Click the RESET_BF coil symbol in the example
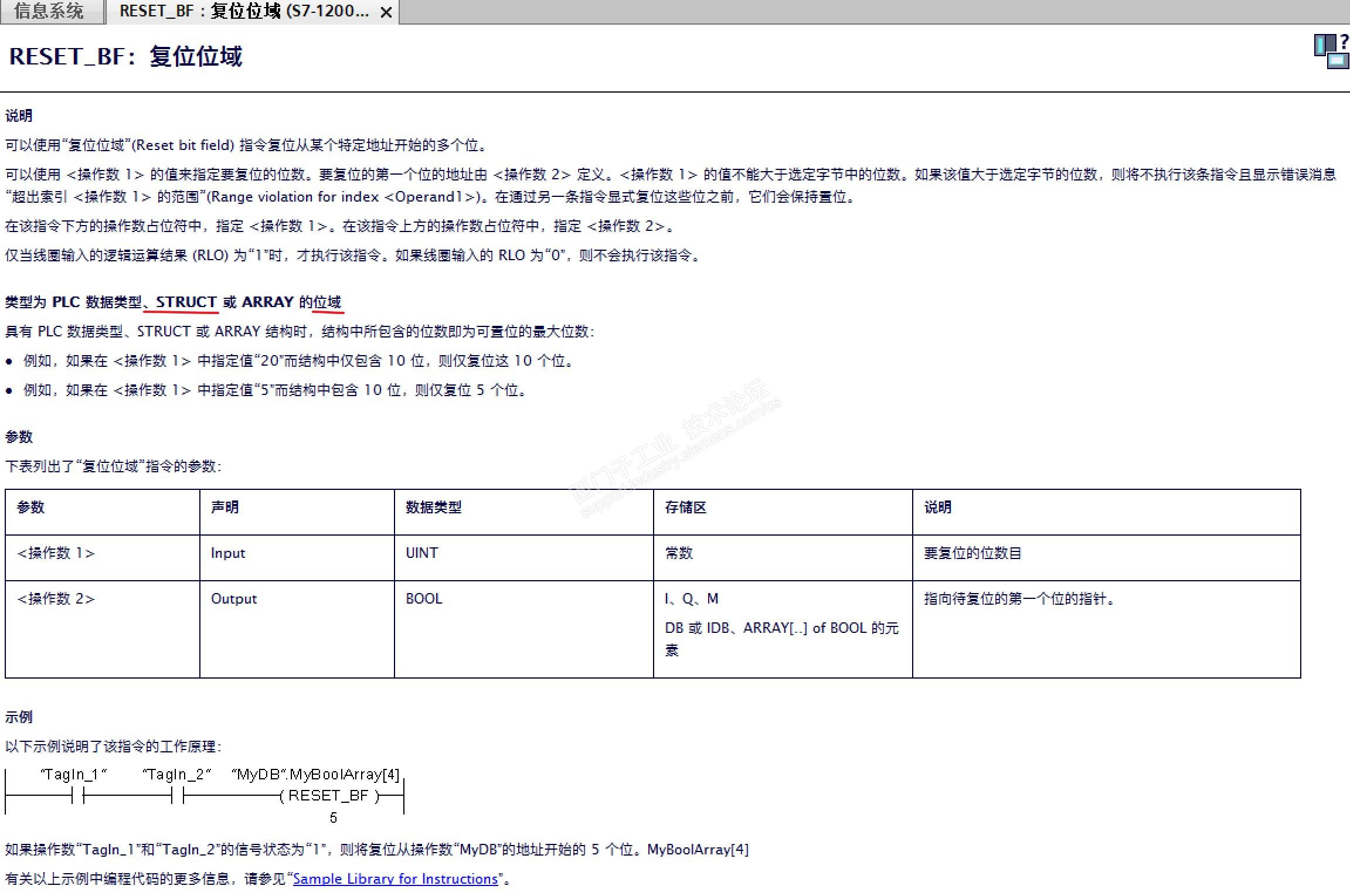 (x=328, y=796)
